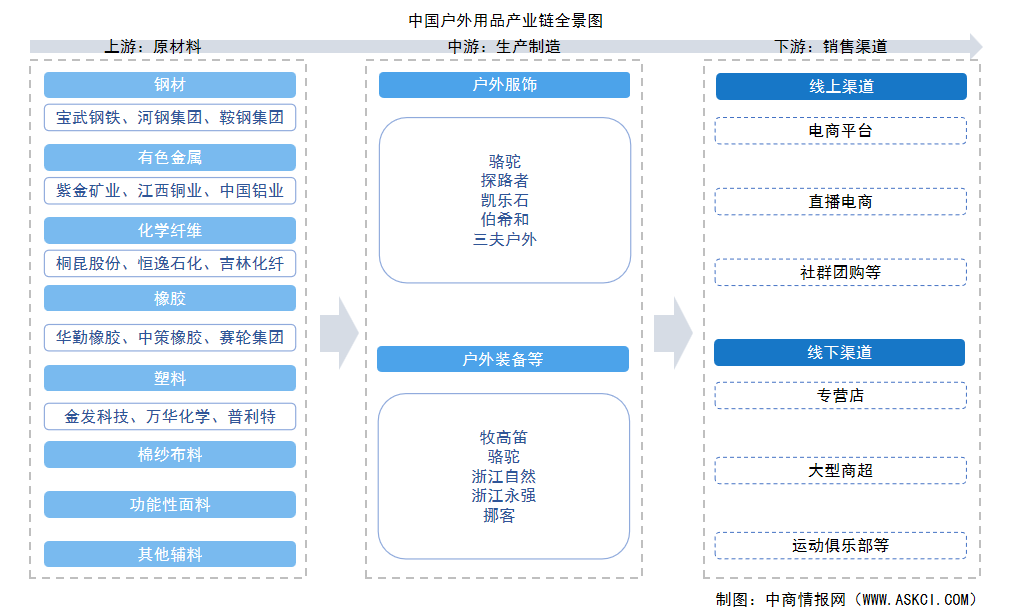Select the 运动俱乐部等 box

841,545
